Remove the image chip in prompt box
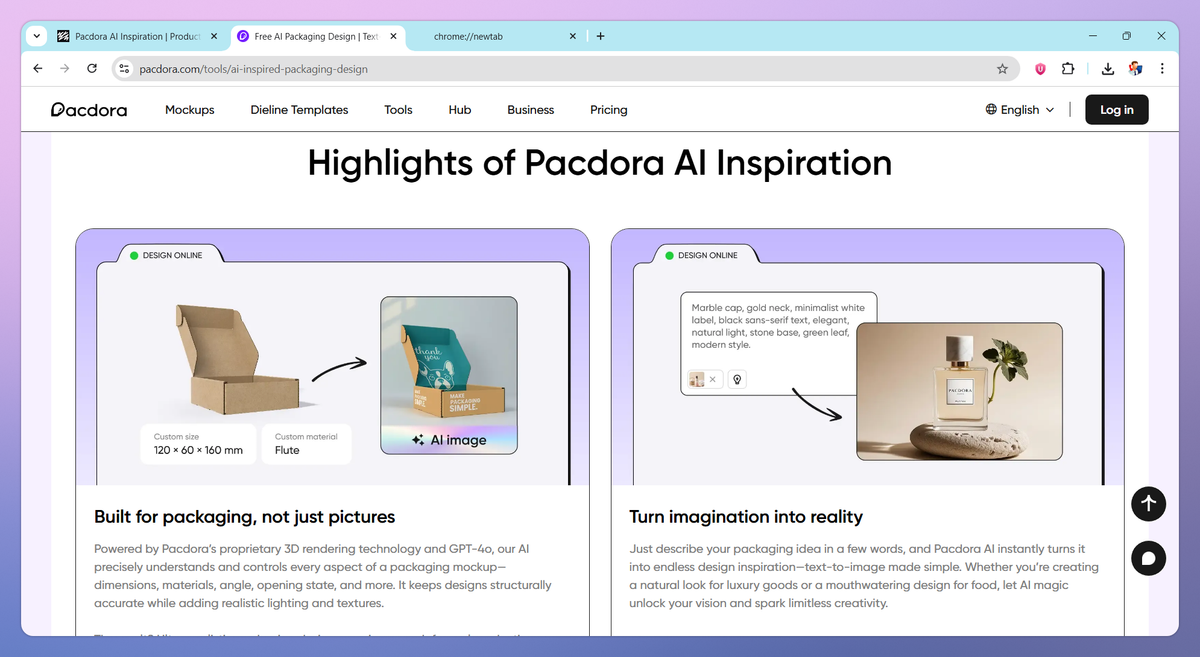The width and height of the screenshot is (1200, 657). click(x=712, y=379)
